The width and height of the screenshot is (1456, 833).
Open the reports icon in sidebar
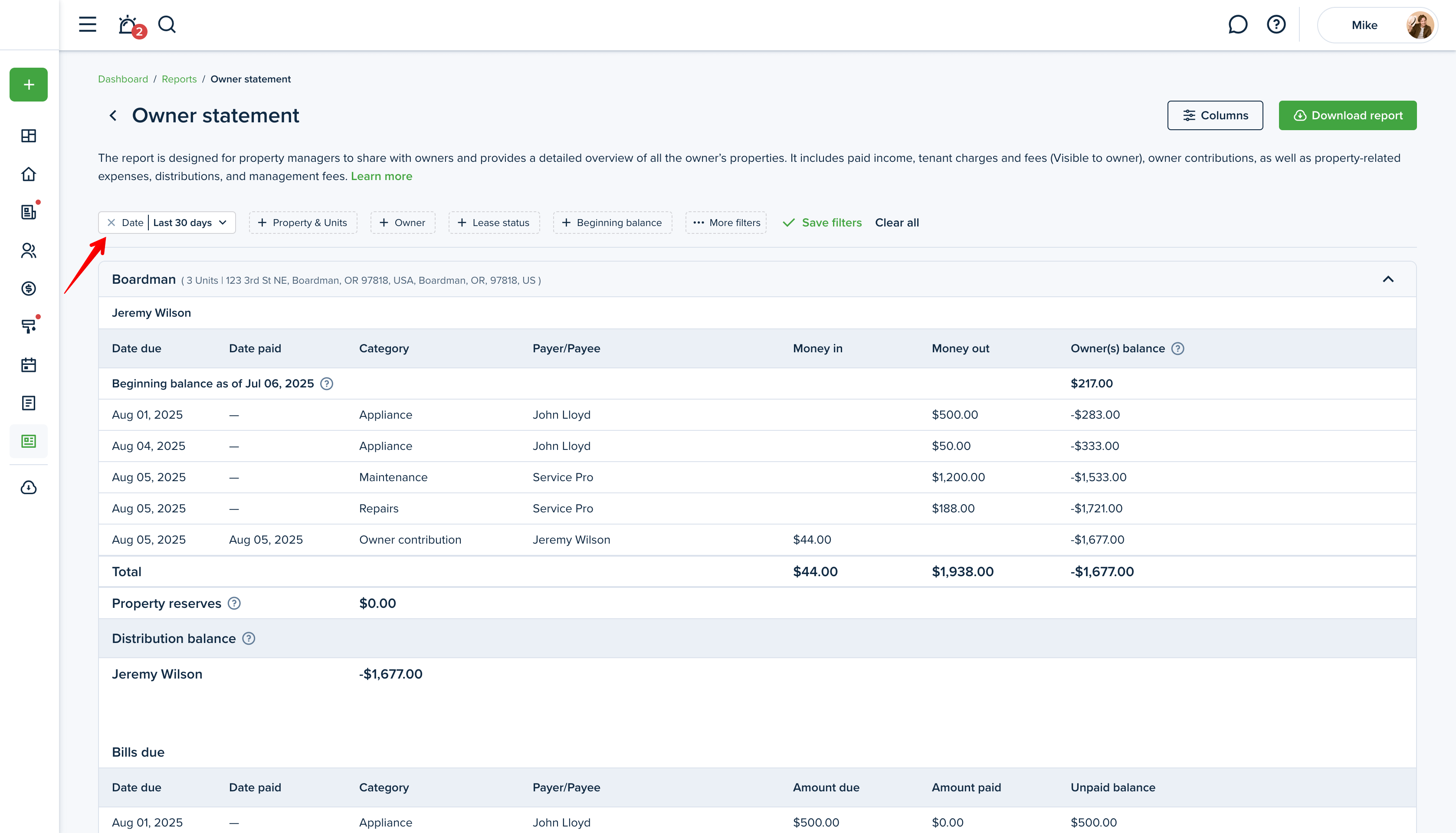point(29,441)
